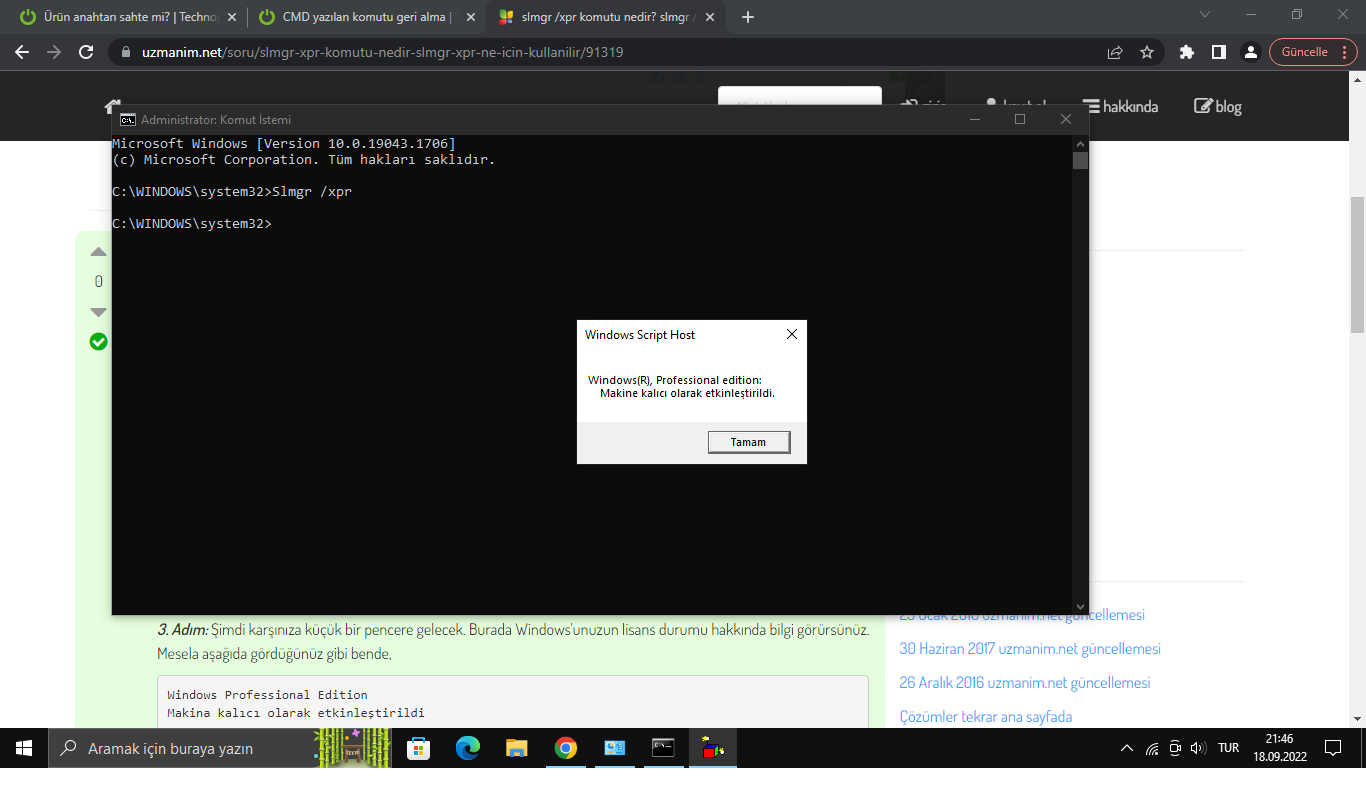Switch to Command Prompt on the taskbar
The image size is (1366, 786).
[664, 748]
